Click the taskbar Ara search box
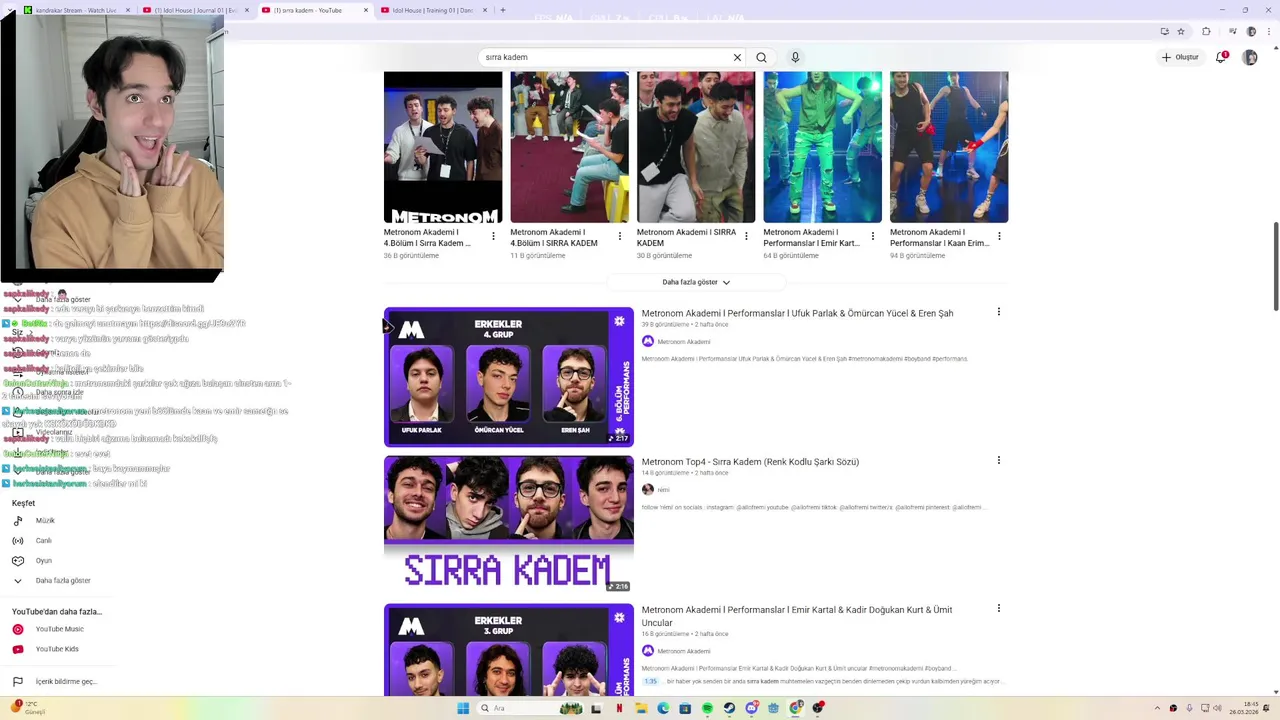Viewport: 1280px width, 720px height. pyautogui.click(x=530, y=708)
